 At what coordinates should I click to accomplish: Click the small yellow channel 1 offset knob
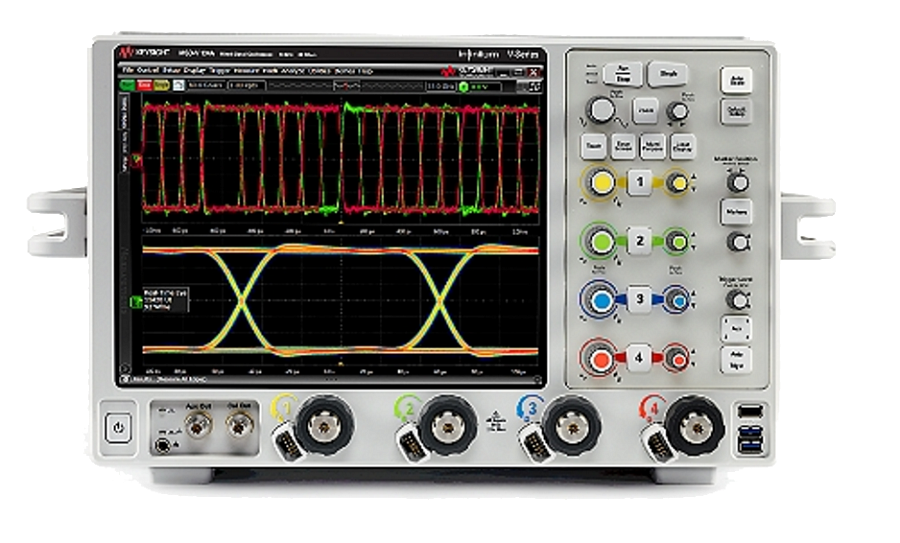pyautogui.click(x=678, y=184)
